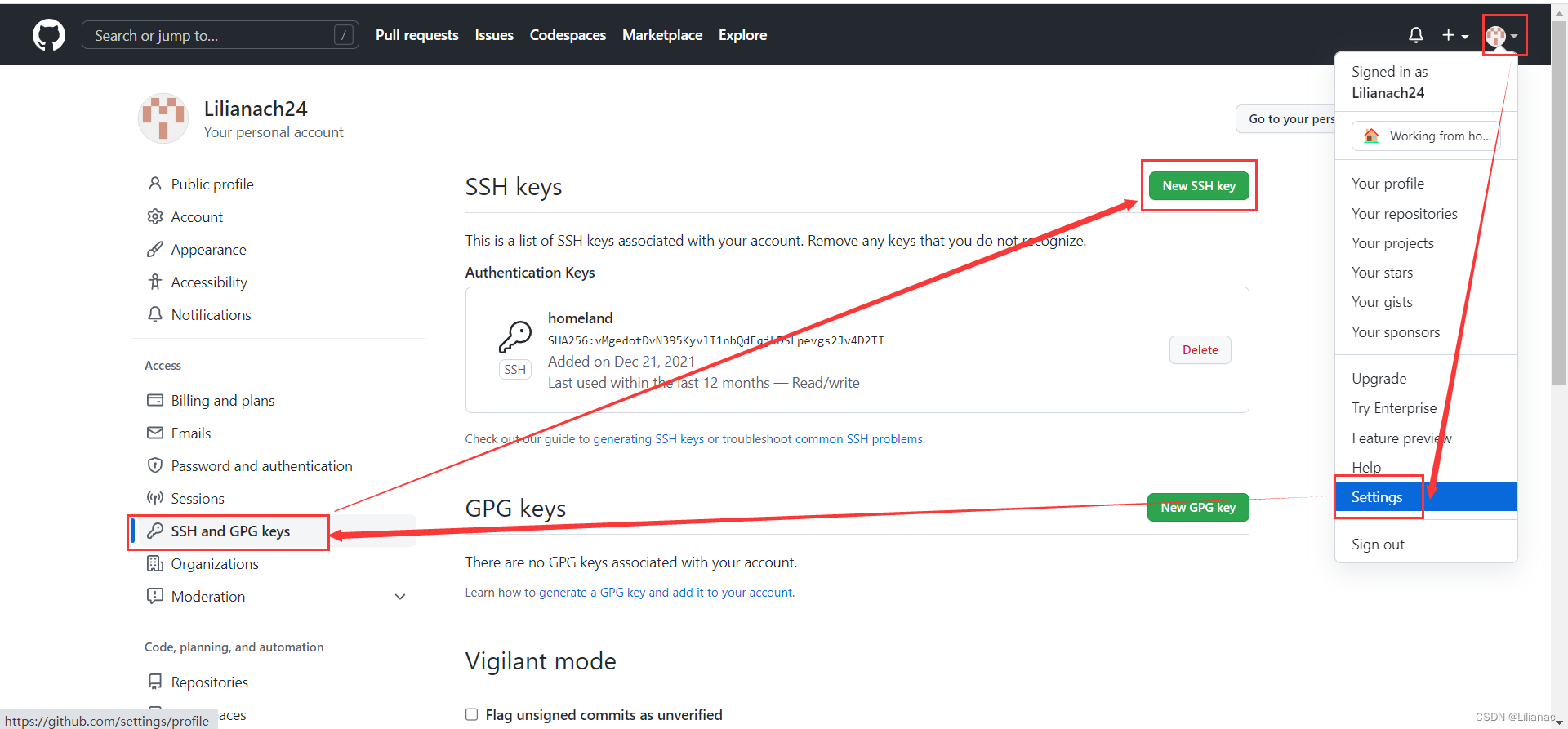
Task: Click the Organizations building icon
Action: 155,563
